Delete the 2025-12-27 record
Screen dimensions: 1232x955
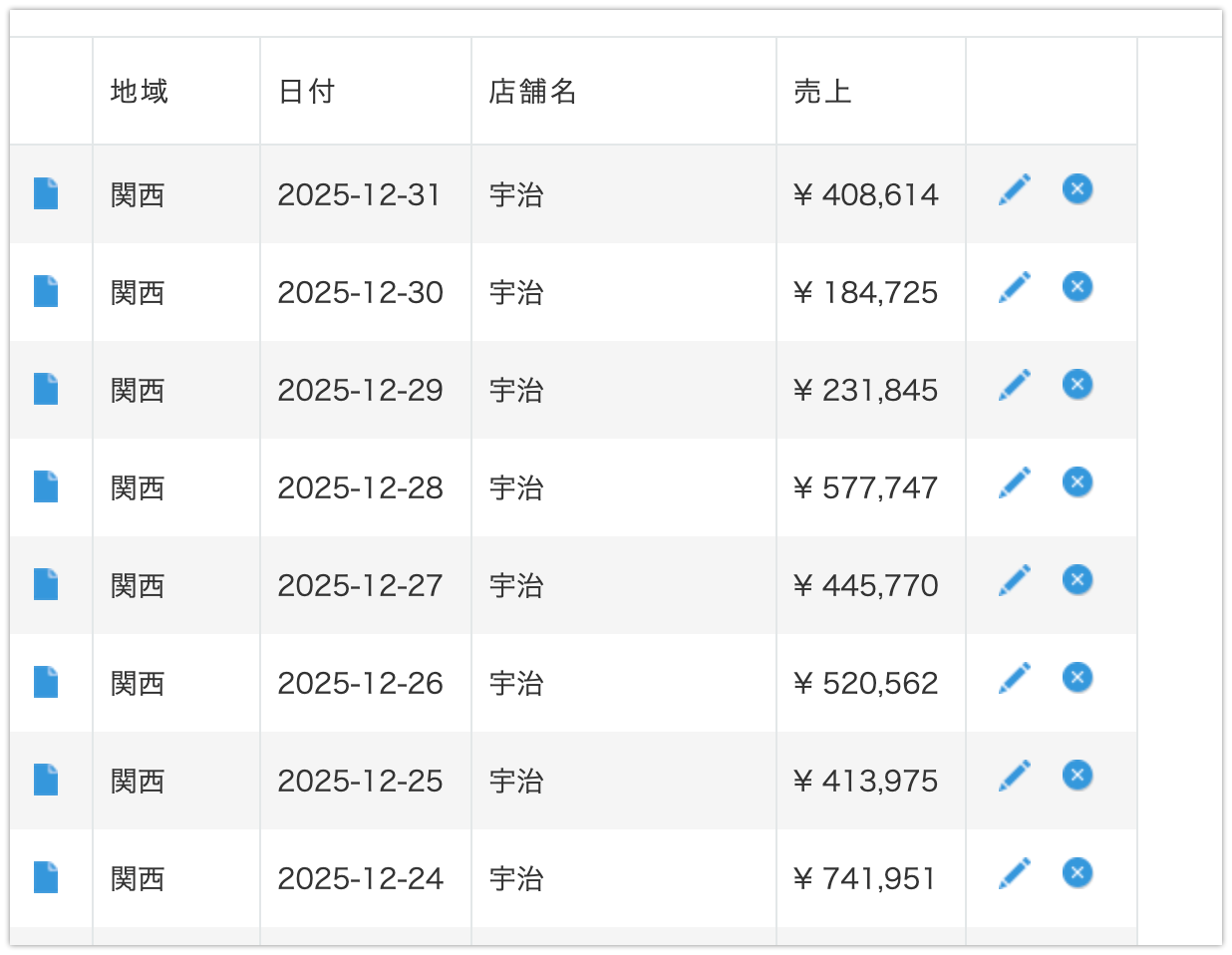coord(1077,579)
